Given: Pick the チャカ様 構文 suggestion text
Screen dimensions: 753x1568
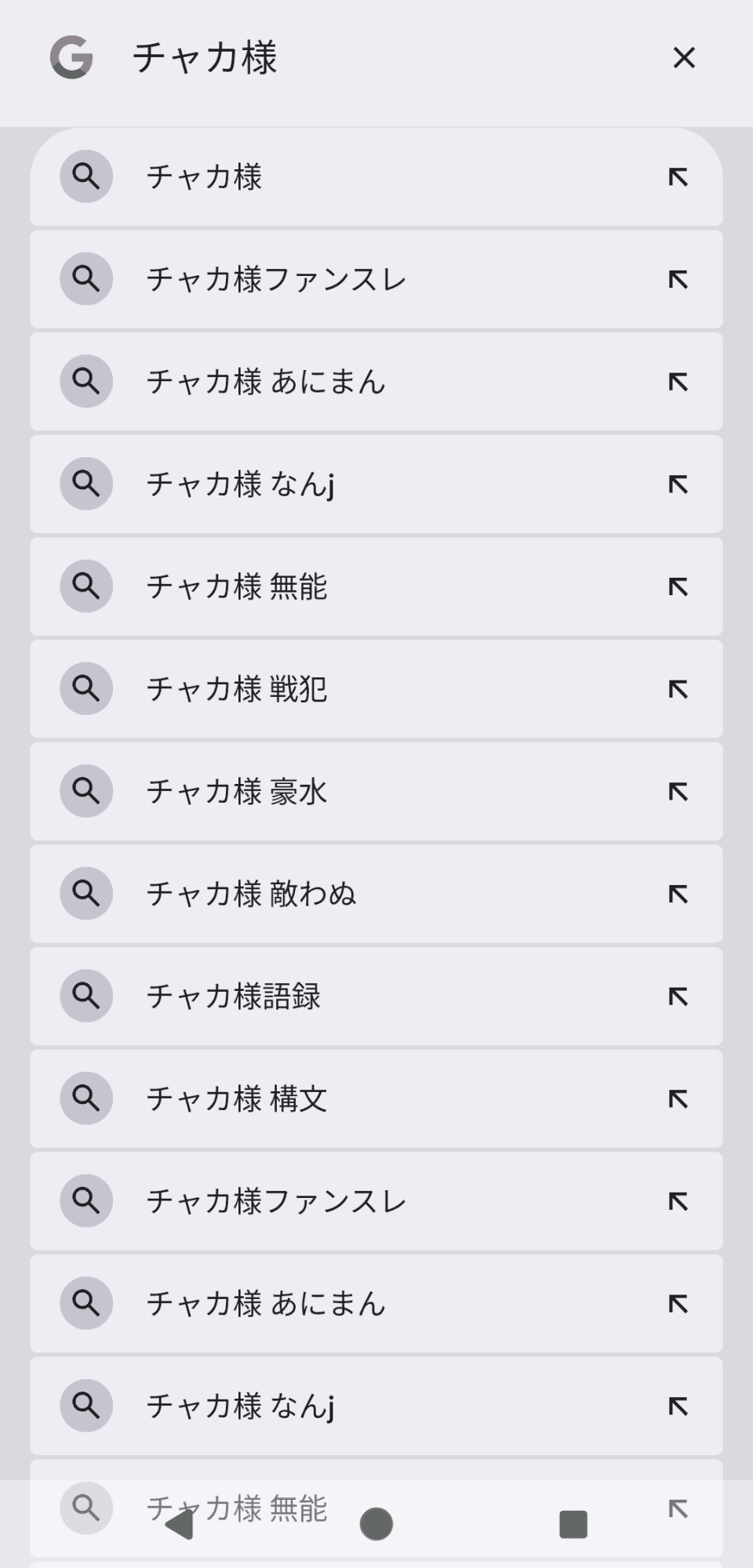Looking at the screenshot, I should click(x=237, y=1099).
